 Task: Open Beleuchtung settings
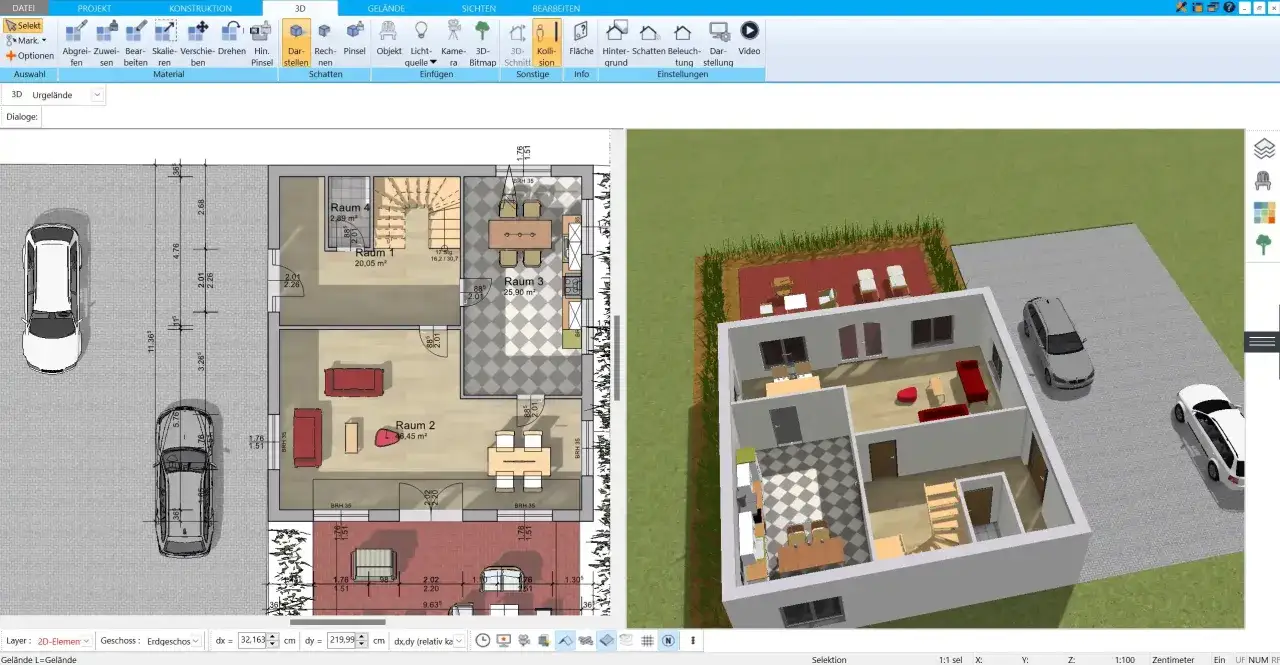[x=684, y=43]
